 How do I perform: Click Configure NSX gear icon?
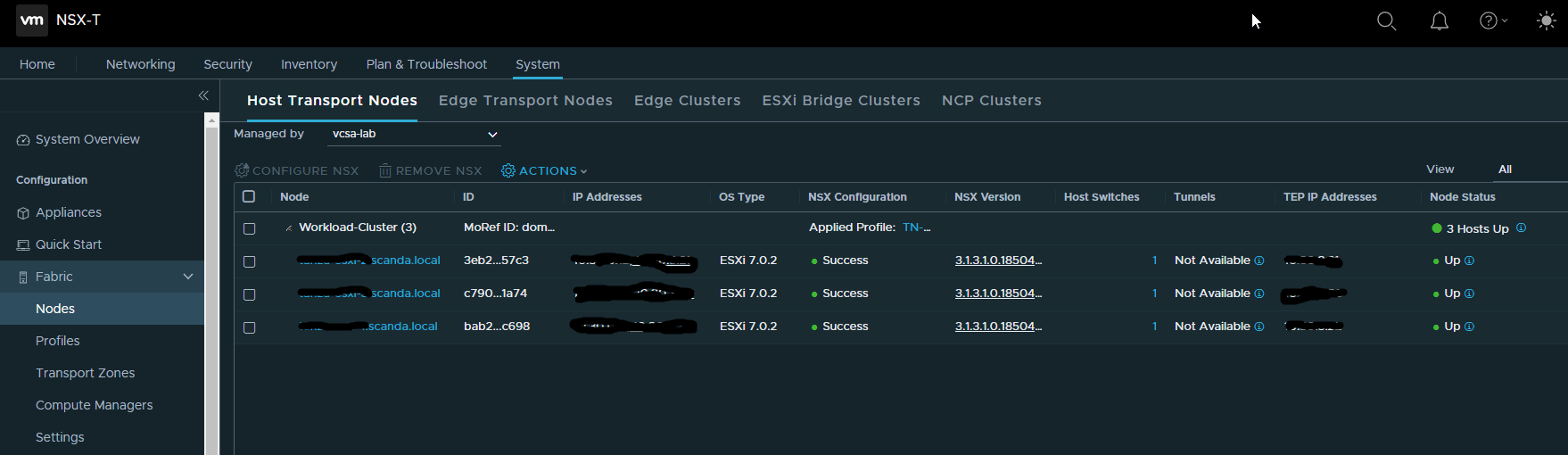[242, 170]
